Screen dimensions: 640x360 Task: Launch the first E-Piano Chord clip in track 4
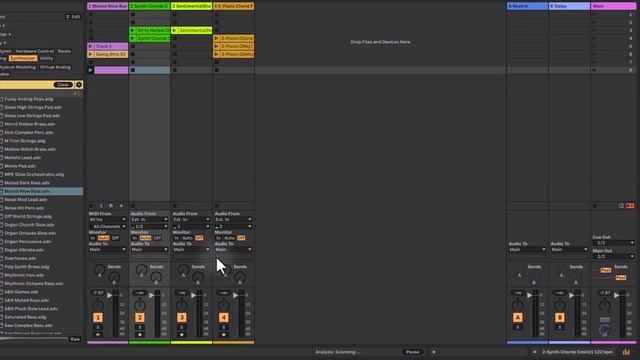(216, 38)
